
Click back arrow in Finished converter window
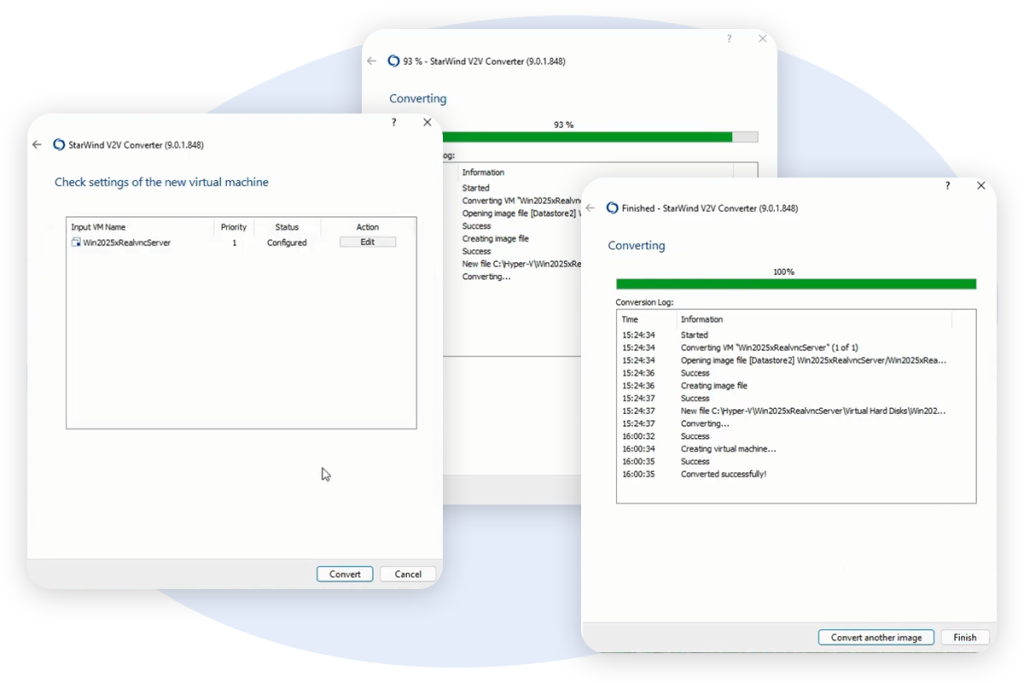pyautogui.click(x=590, y=208)
